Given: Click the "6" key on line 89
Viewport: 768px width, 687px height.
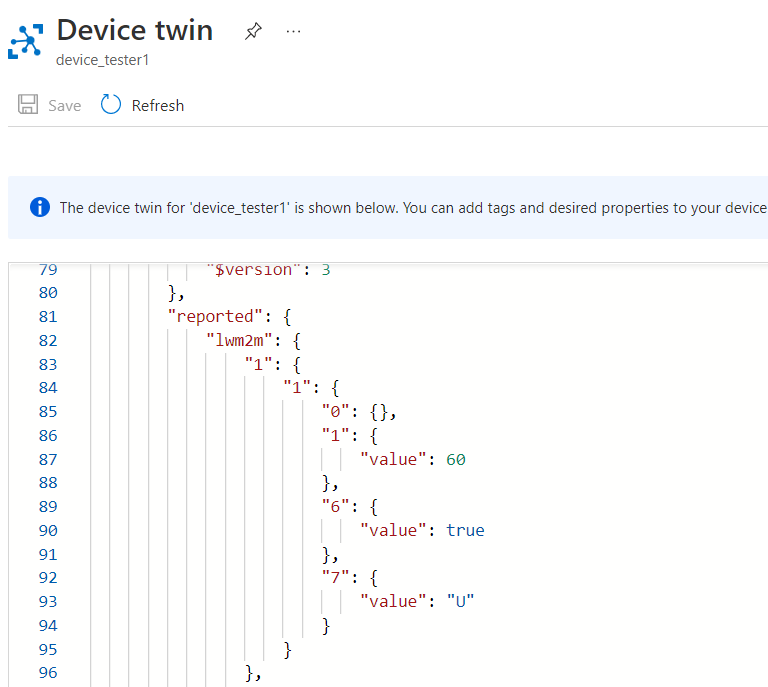Looking at the screenshot, I should click(x=335, y=506).
